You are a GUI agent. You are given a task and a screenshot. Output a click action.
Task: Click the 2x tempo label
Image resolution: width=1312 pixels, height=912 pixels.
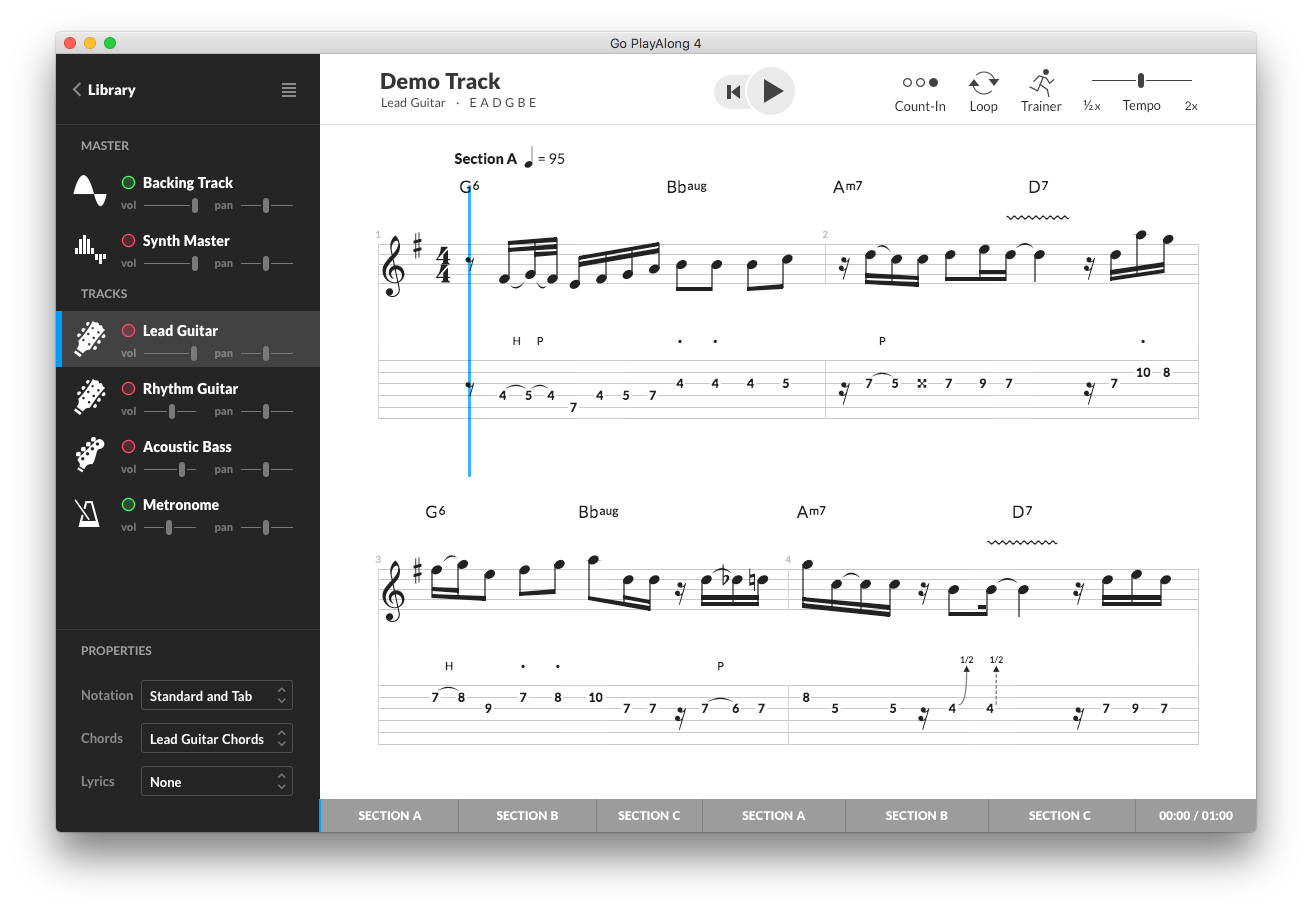tap(1191, 106)
